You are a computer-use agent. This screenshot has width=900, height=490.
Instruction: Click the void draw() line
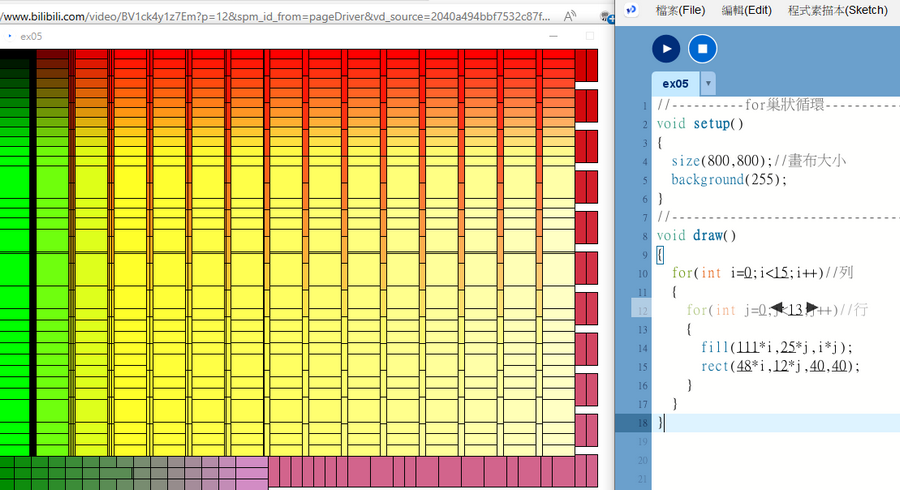[x=696, y=235]
